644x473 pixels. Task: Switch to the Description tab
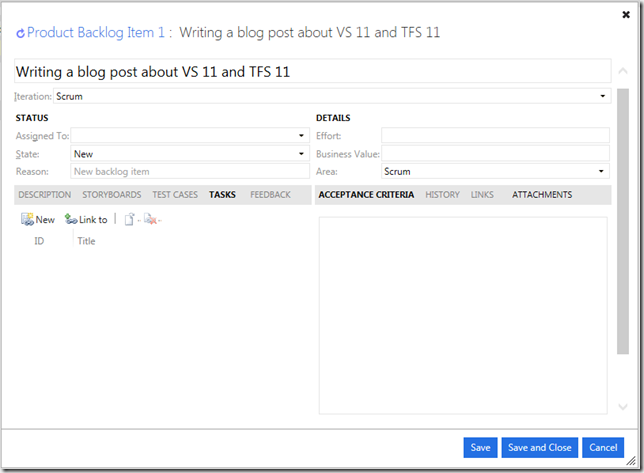click(44, 195)
